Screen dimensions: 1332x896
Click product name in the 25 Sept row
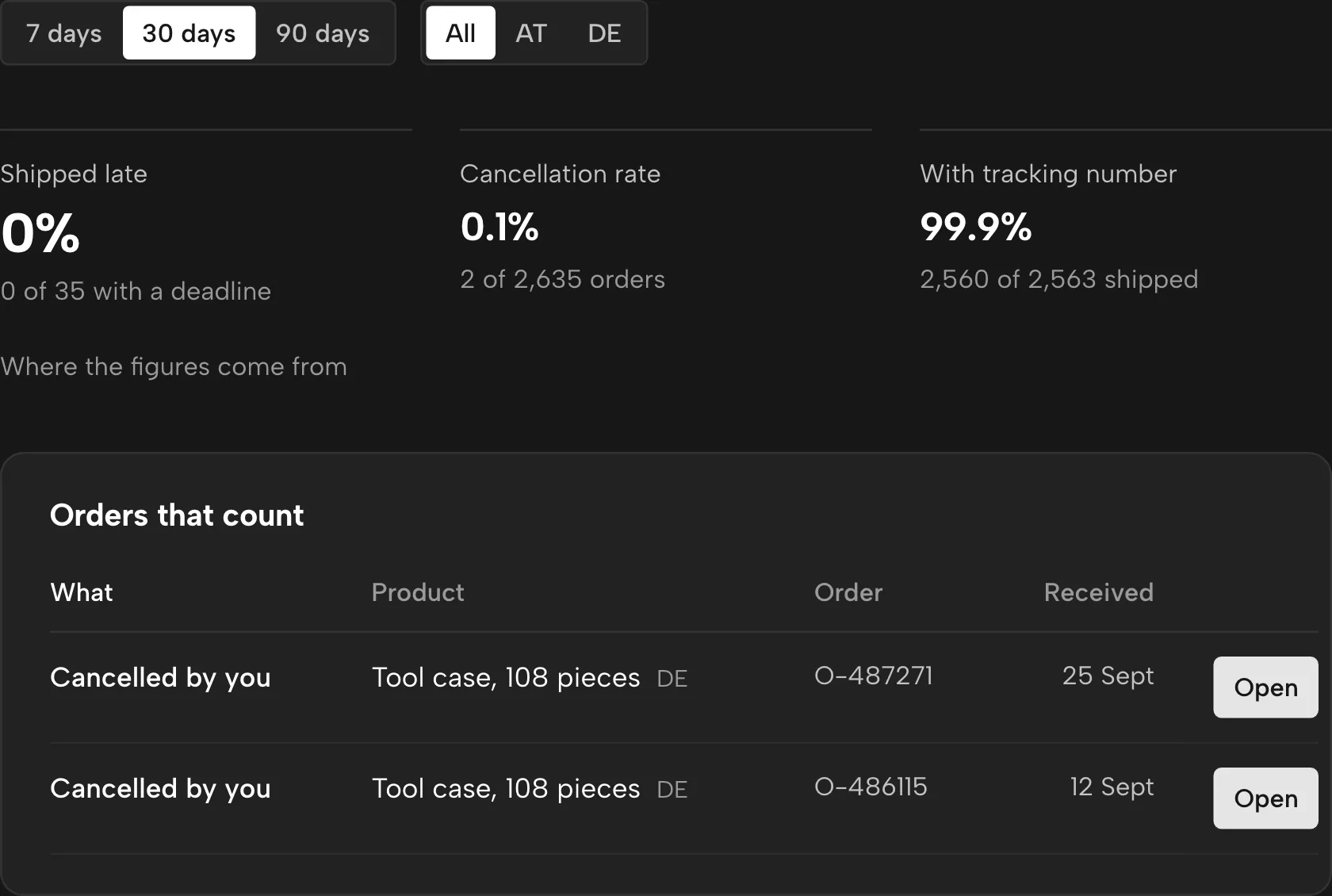click(x=506, y=678)
